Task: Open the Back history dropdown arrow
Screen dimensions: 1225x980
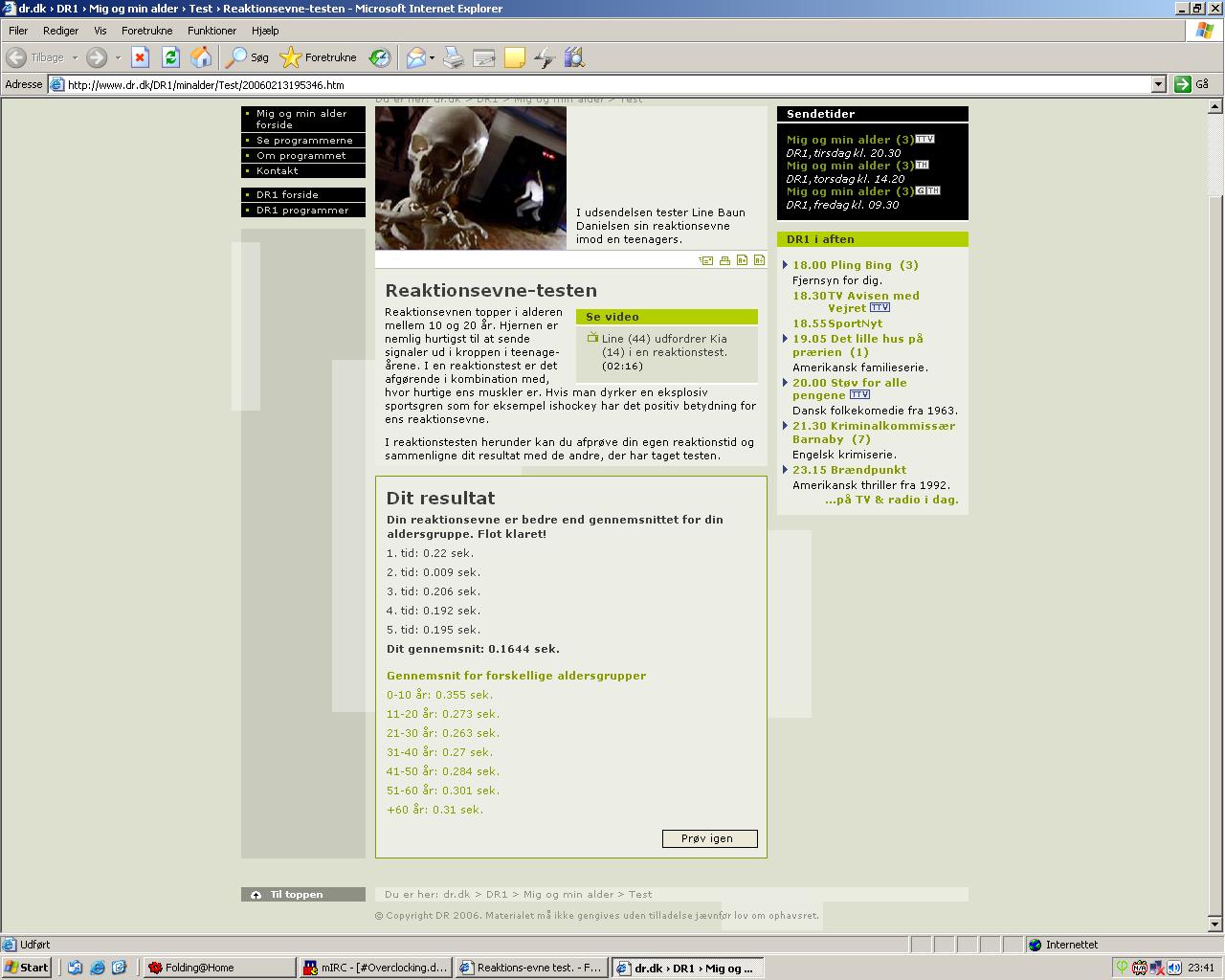Action: (75, 57)
